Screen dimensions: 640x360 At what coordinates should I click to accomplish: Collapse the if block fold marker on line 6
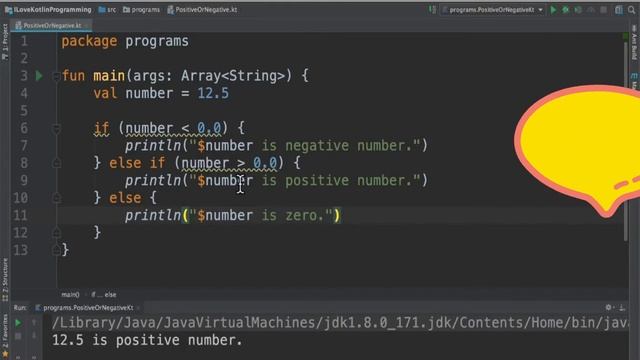pyautogui.click(x=57, y=129)
